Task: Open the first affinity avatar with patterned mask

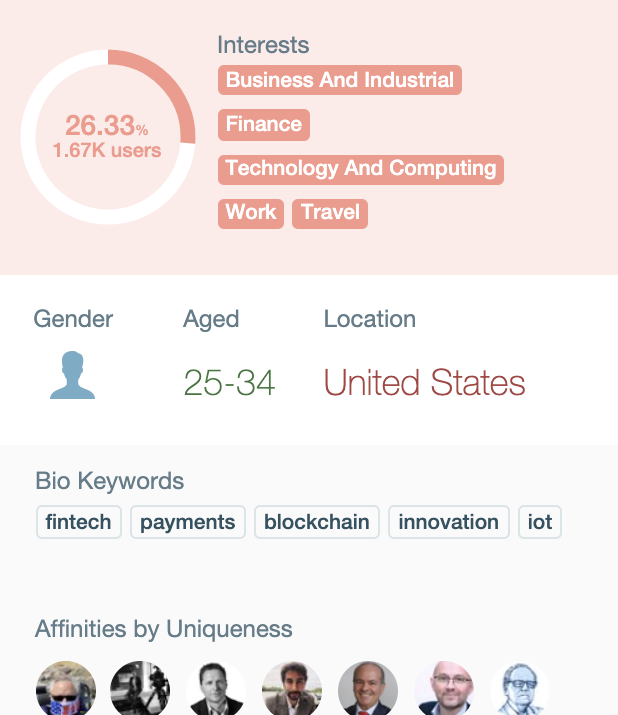Action: [x=66, y=690]
